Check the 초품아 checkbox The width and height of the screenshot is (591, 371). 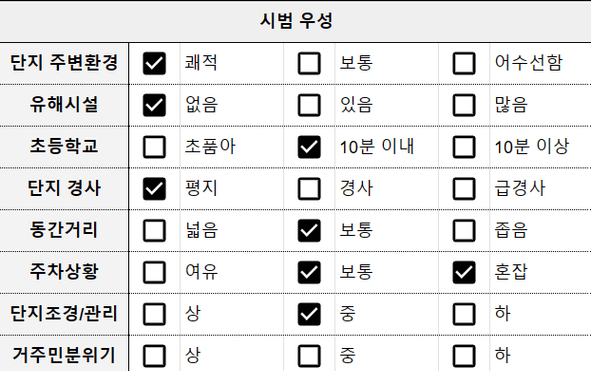(x=154, y=147)
